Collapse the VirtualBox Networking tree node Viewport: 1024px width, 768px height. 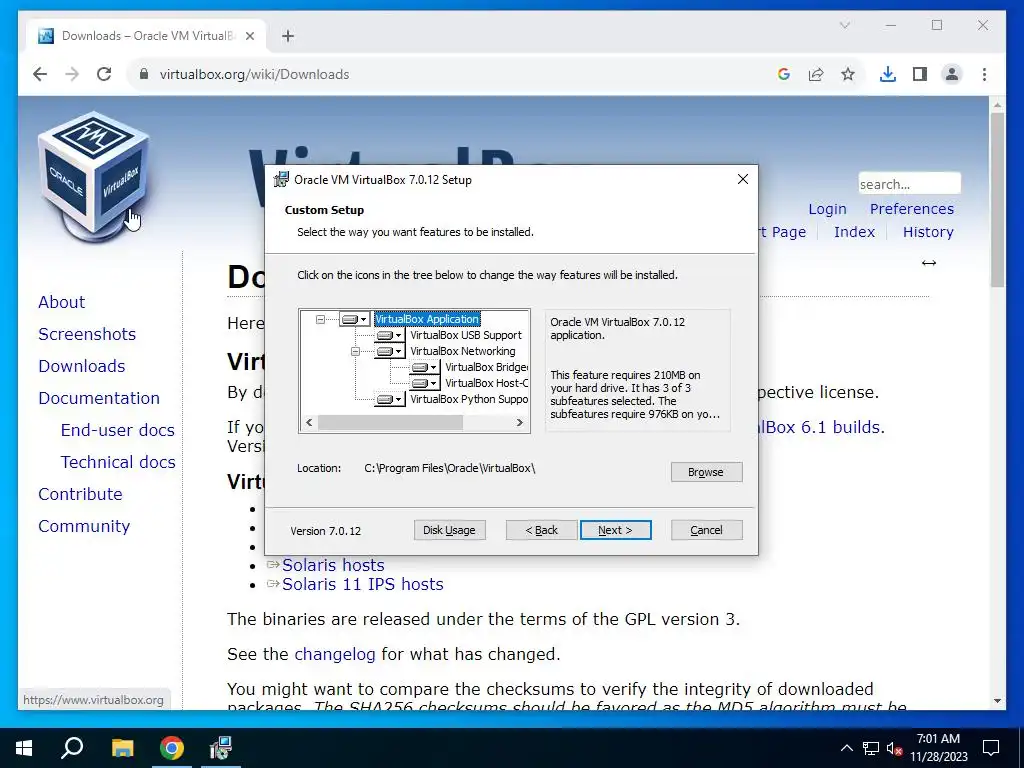355,351
